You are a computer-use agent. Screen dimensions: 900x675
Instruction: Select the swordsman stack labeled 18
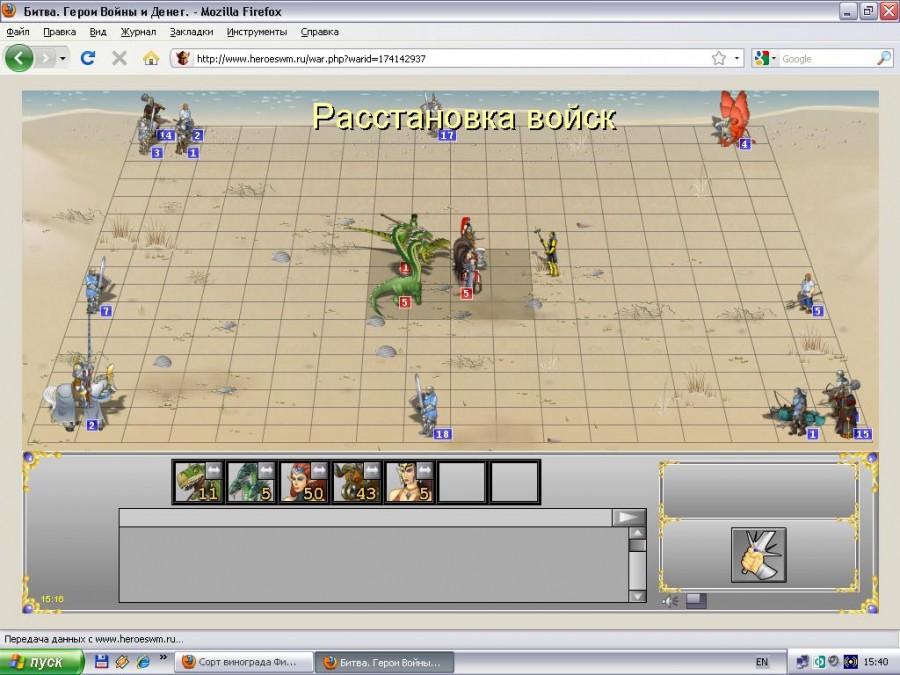pyautogui.click(x=426, y=406)
